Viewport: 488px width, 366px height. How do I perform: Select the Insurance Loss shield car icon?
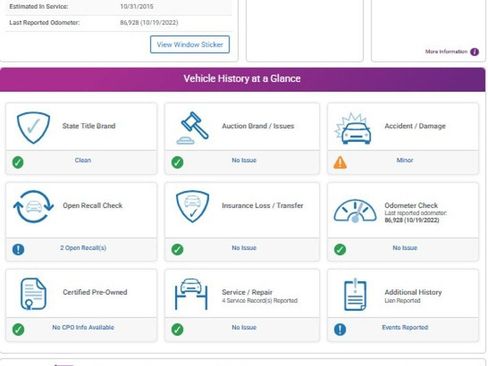[x=192, y=206]
